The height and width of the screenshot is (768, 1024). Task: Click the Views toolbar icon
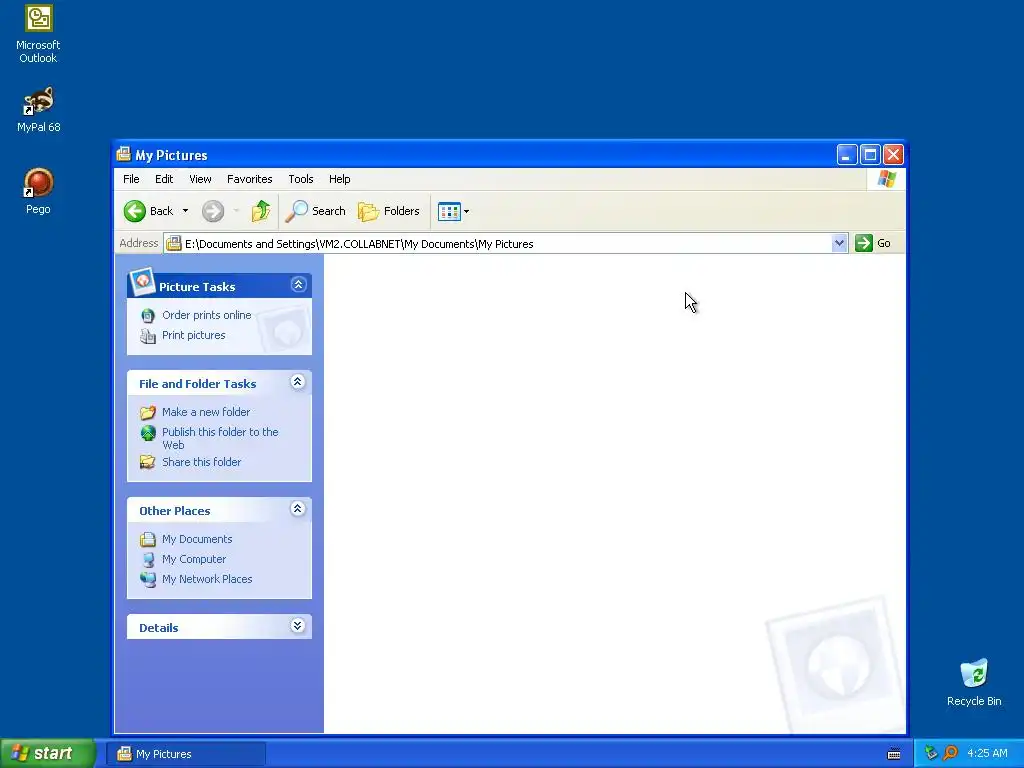click(x=449, y=211)
